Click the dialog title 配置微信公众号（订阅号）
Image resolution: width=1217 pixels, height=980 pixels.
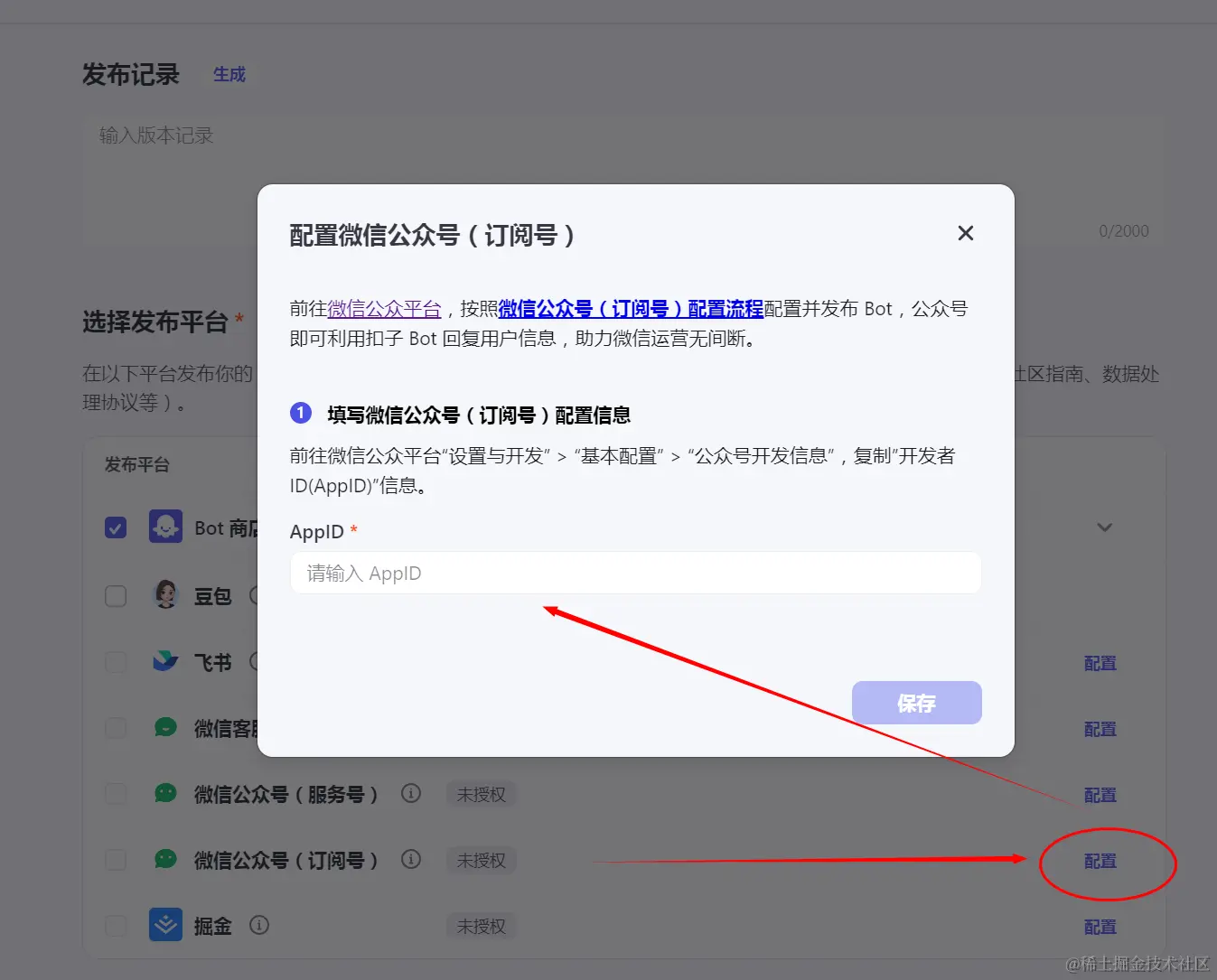point(432,235)
